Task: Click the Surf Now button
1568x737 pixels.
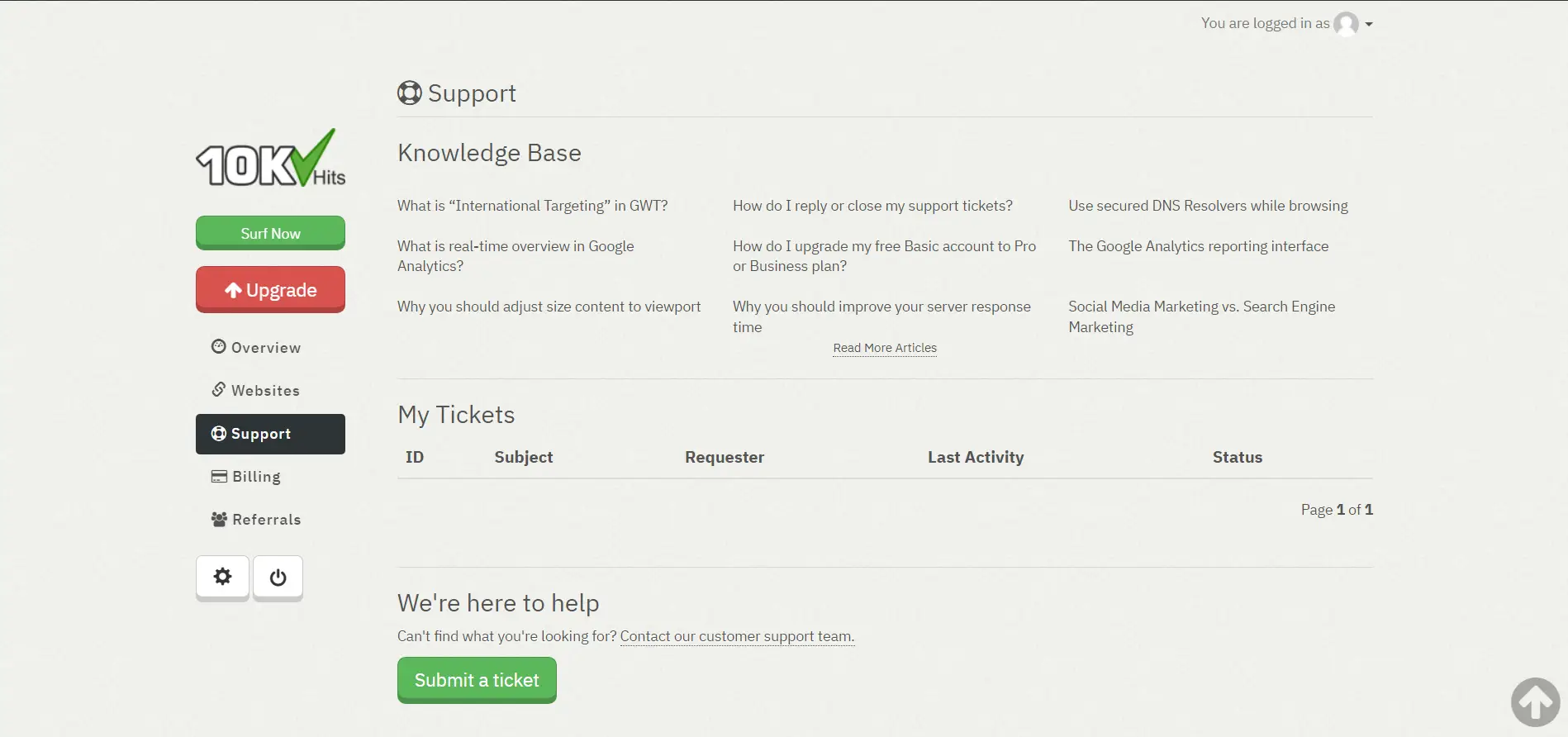Action: coord(270,233)
